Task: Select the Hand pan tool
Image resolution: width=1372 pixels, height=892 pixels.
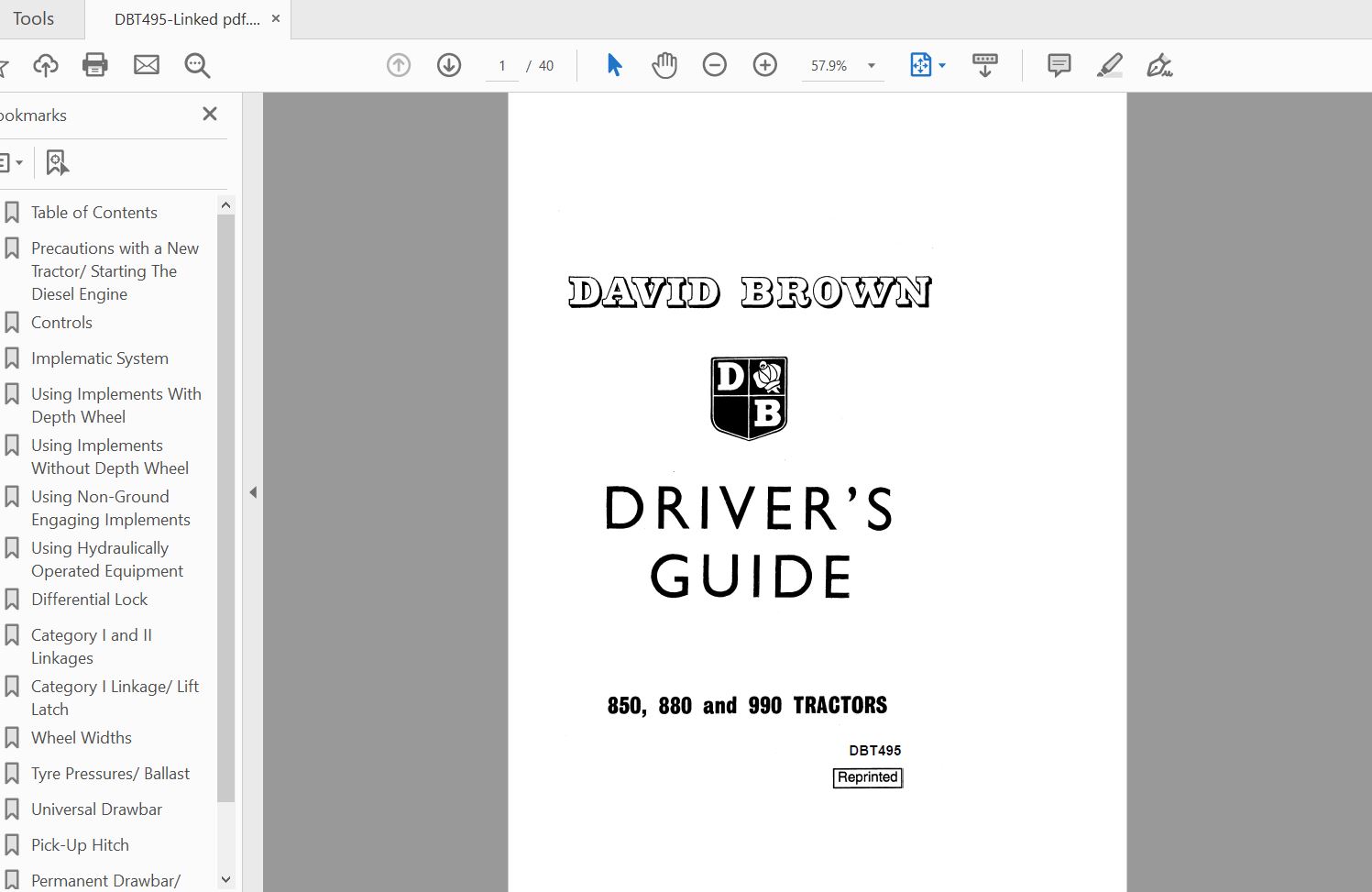Action: tap(664, 65)
